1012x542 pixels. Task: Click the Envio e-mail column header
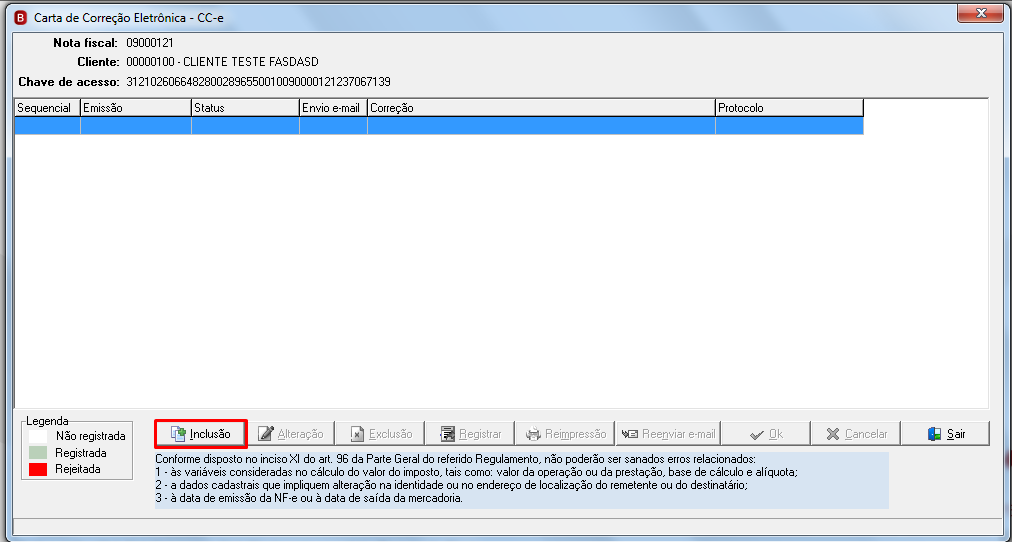[334, 108]
